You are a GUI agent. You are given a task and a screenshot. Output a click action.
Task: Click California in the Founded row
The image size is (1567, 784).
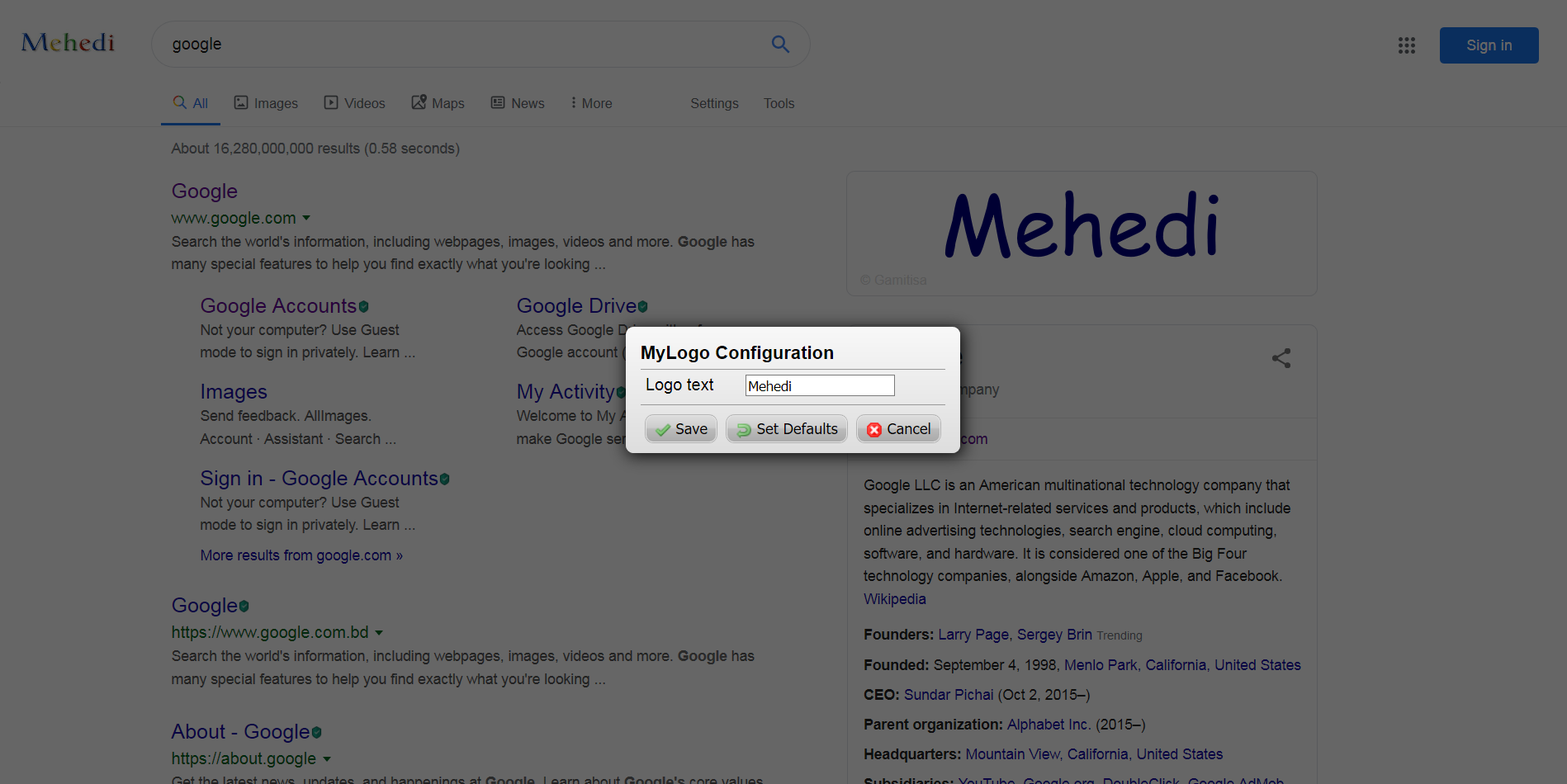1176,665
